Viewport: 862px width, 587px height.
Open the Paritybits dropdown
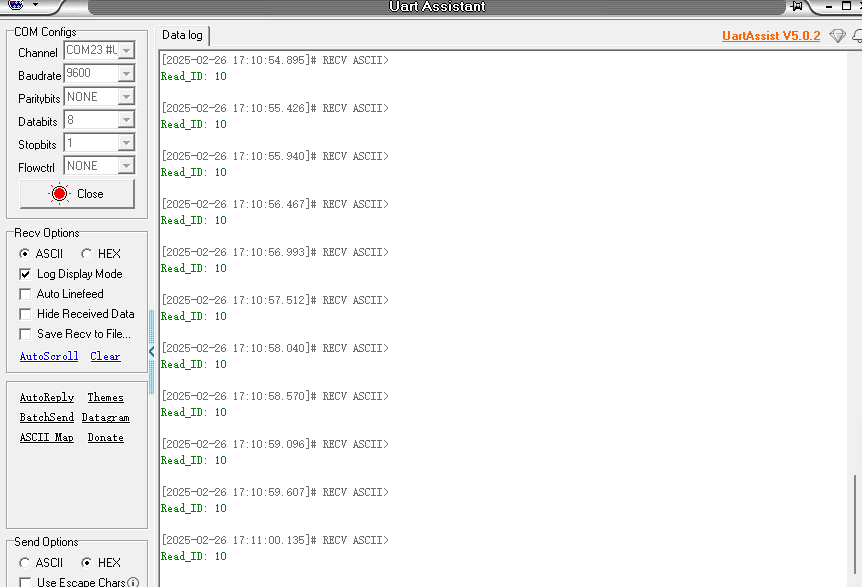pyautogui.click(x=126, y=97)
